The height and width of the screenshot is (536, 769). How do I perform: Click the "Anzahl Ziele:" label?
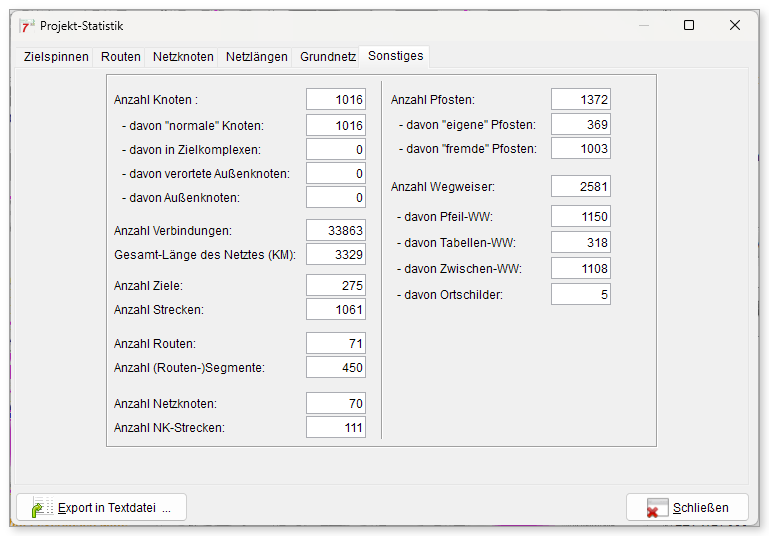click(x=148, y=286)
